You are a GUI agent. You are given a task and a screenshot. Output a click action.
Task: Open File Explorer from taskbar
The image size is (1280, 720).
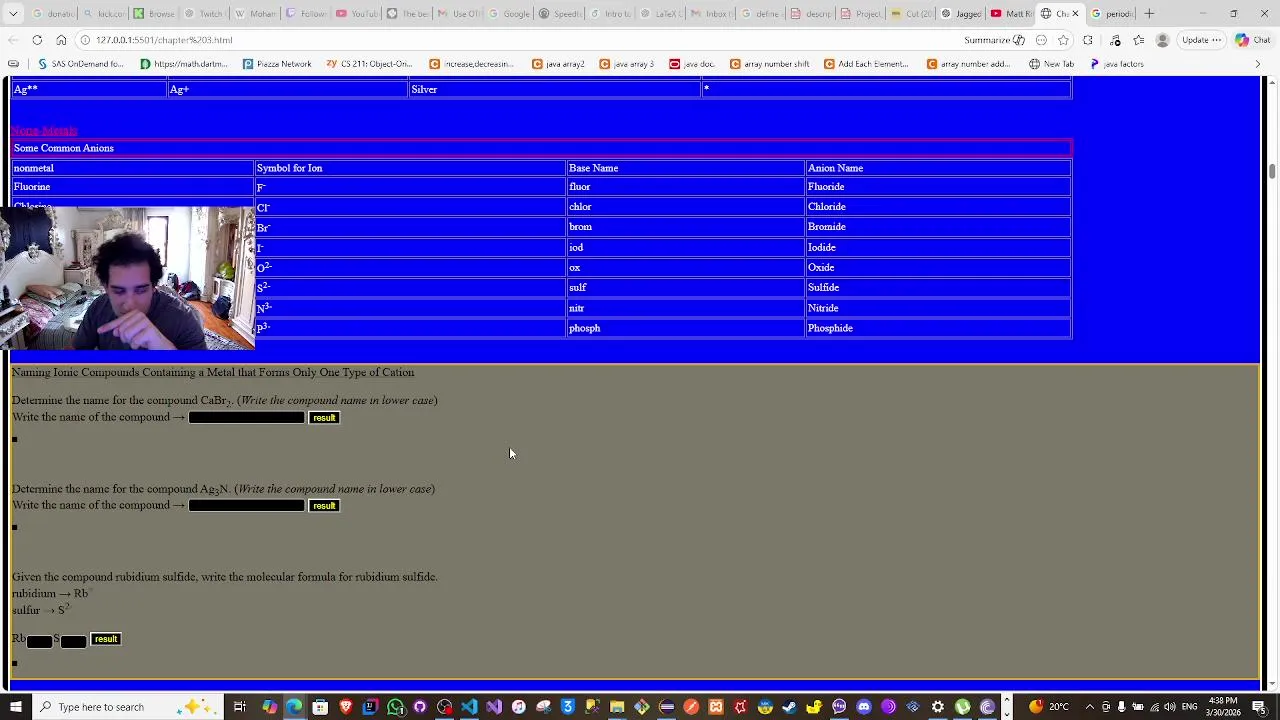[617, 707]
